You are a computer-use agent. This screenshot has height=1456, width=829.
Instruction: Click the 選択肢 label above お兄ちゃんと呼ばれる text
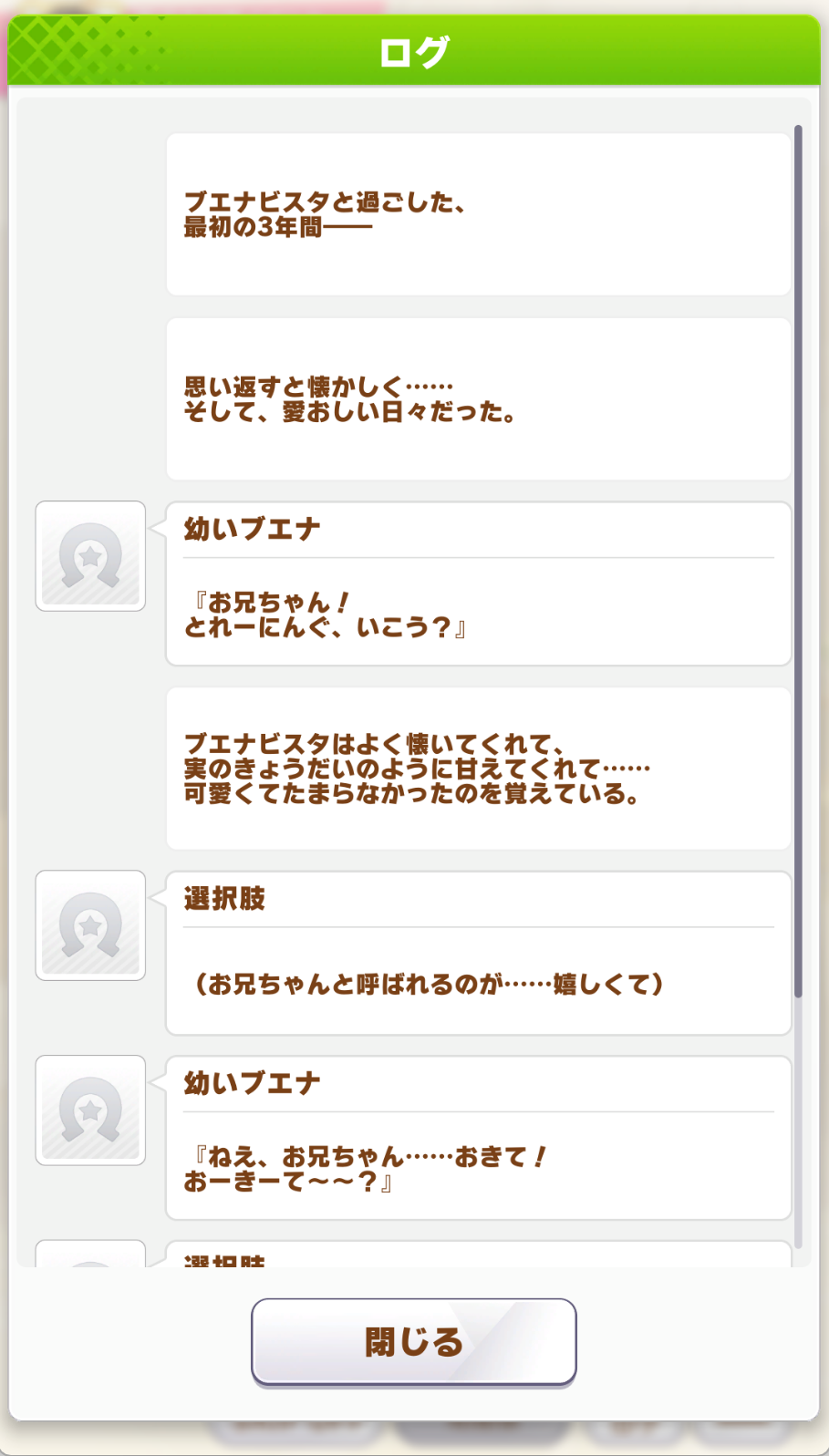(224, 899)
